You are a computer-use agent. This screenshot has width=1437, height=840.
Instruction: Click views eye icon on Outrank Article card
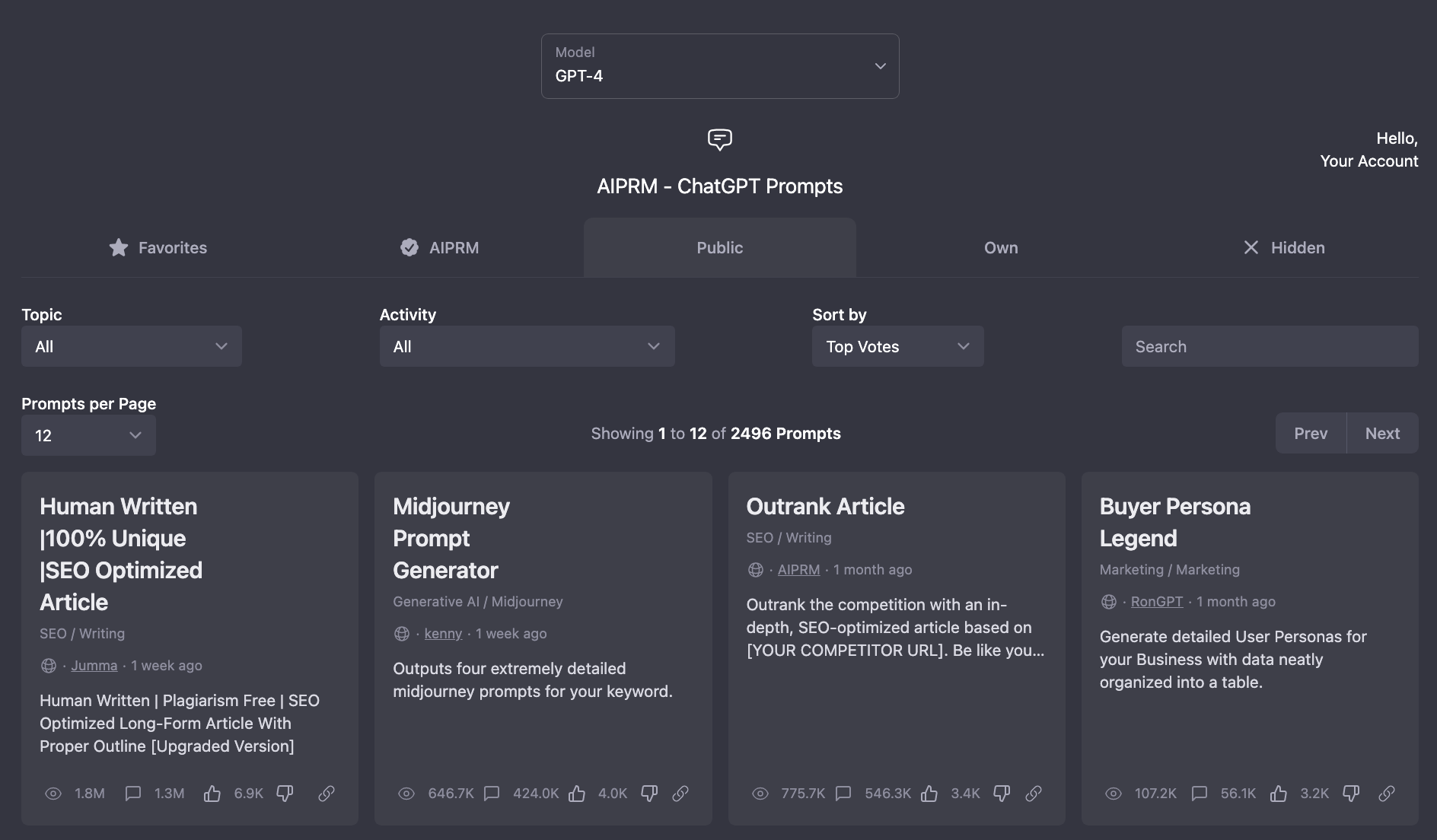pyautogui.click(x=760, y=794)
